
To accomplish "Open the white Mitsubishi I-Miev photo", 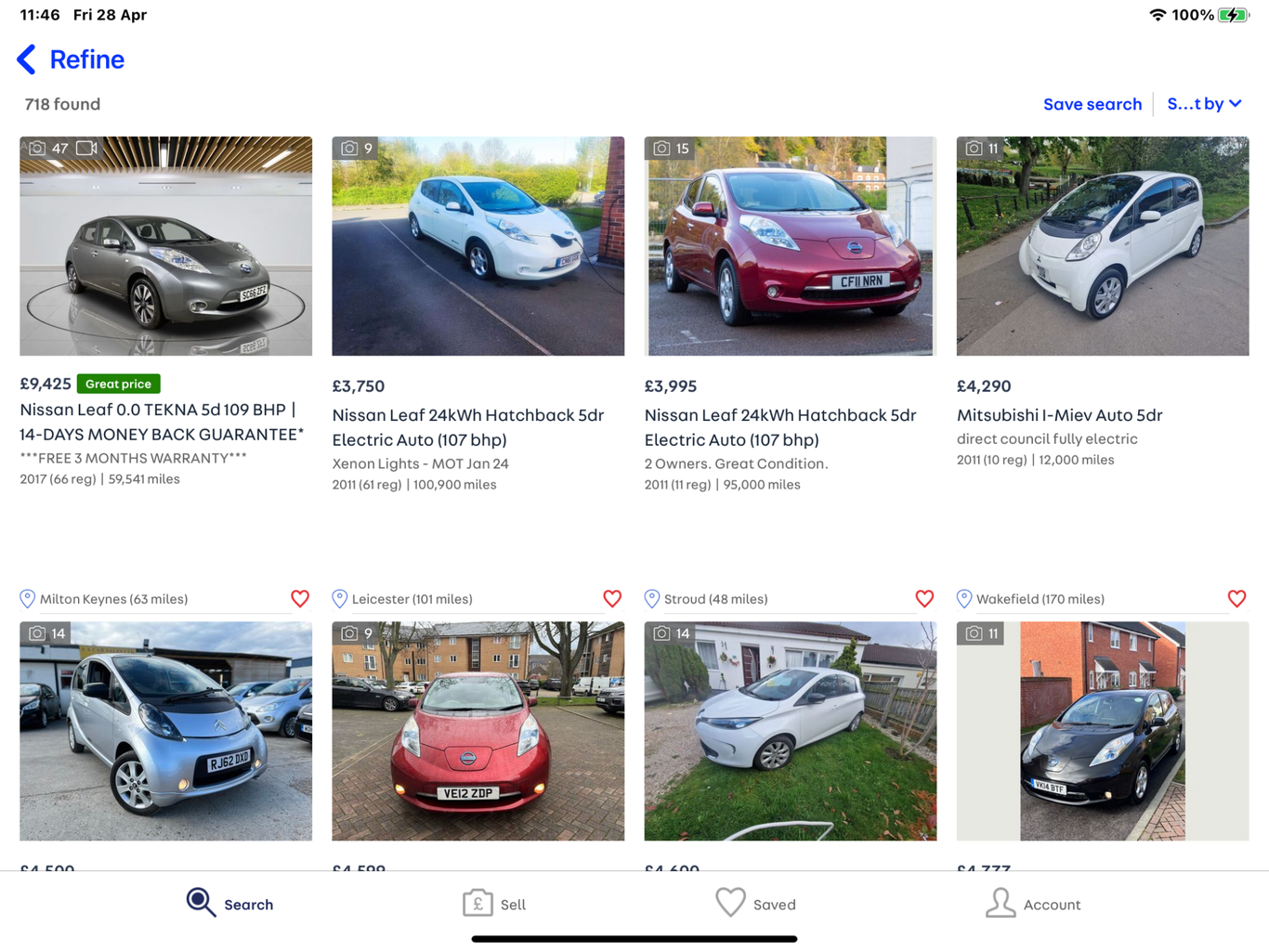I will 1102,246.
